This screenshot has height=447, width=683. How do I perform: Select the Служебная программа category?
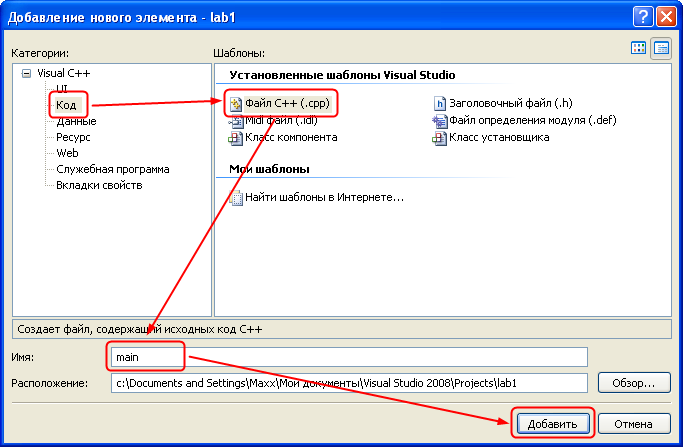click(113, 169)
